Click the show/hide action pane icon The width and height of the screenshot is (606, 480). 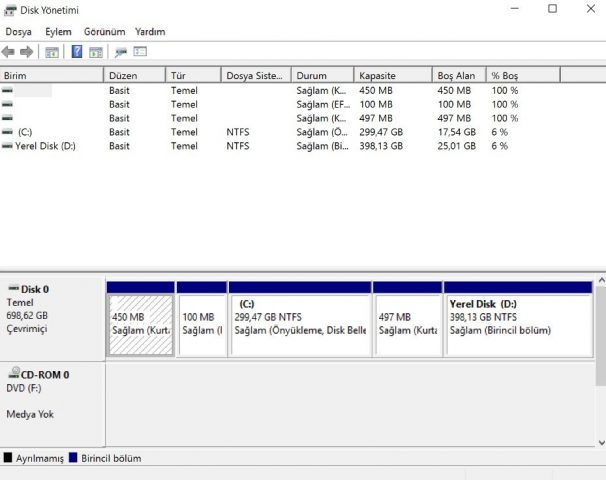pyautogui.click(x=96, y=52)
